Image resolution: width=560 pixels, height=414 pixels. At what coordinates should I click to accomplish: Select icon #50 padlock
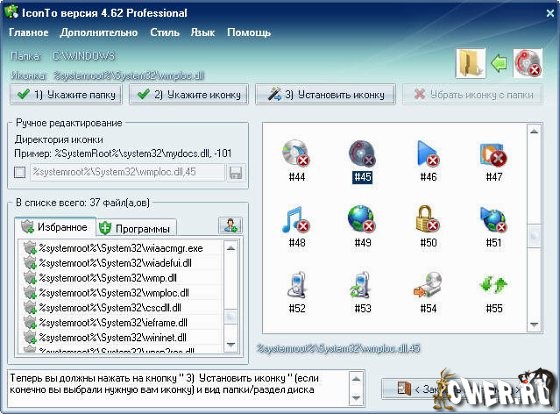tap(428, 219)
